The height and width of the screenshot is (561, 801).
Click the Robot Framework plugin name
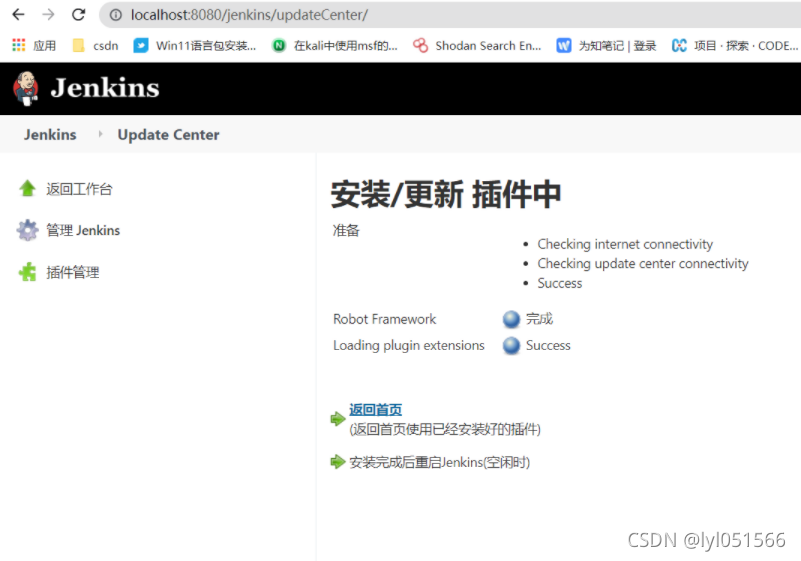click(385, 319)
